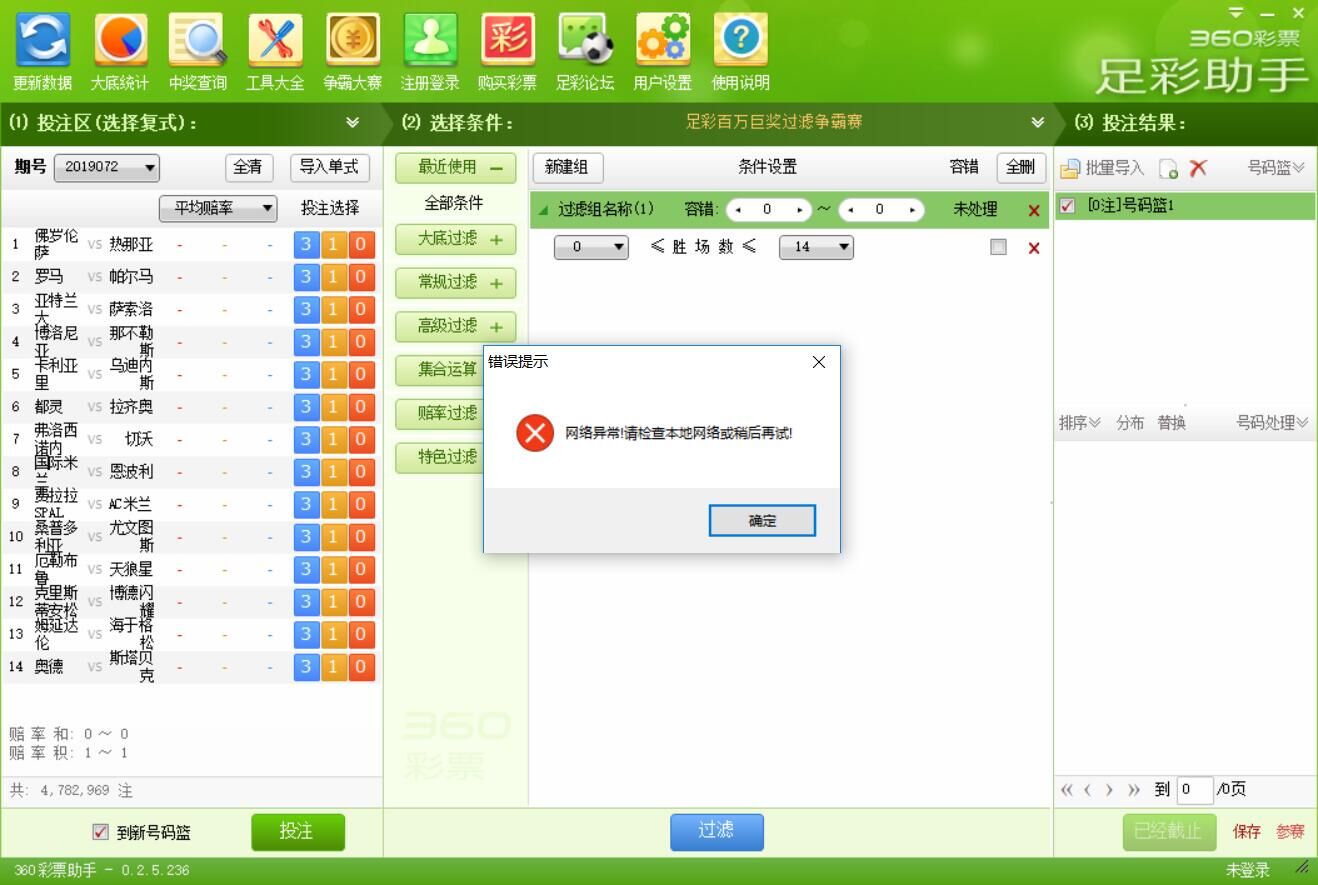The height and width of the screenshot is (885, 1318).
Task: Increase the second 容错 value with right arrow
Action: point(912,210)
